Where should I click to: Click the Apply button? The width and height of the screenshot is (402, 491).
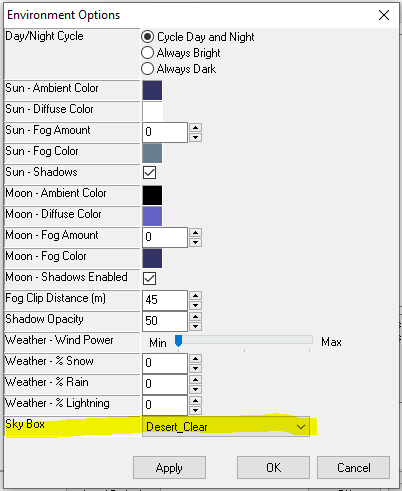[x=169, y=467]
